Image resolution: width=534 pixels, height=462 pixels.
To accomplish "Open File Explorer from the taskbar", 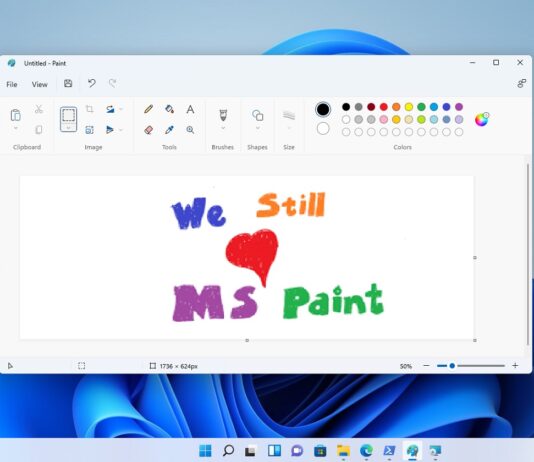I will [343, 450].
